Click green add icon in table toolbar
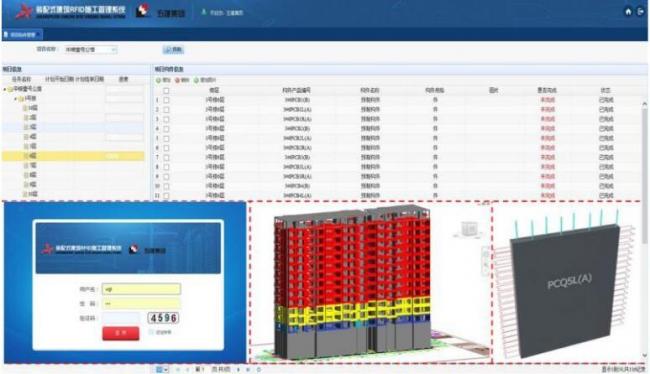The image size is (650, 374). [x=158, y=80]
